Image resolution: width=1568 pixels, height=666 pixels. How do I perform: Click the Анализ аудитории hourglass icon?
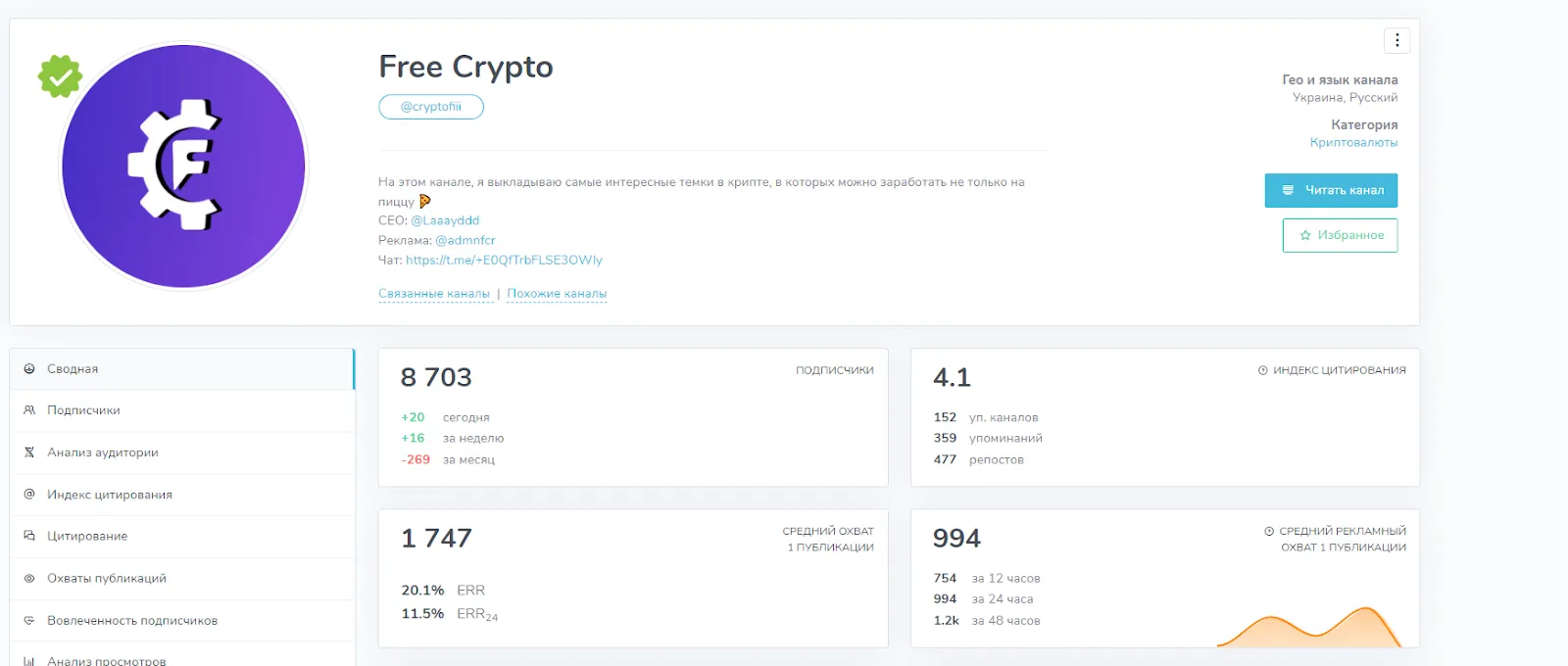tap(29, 452)
